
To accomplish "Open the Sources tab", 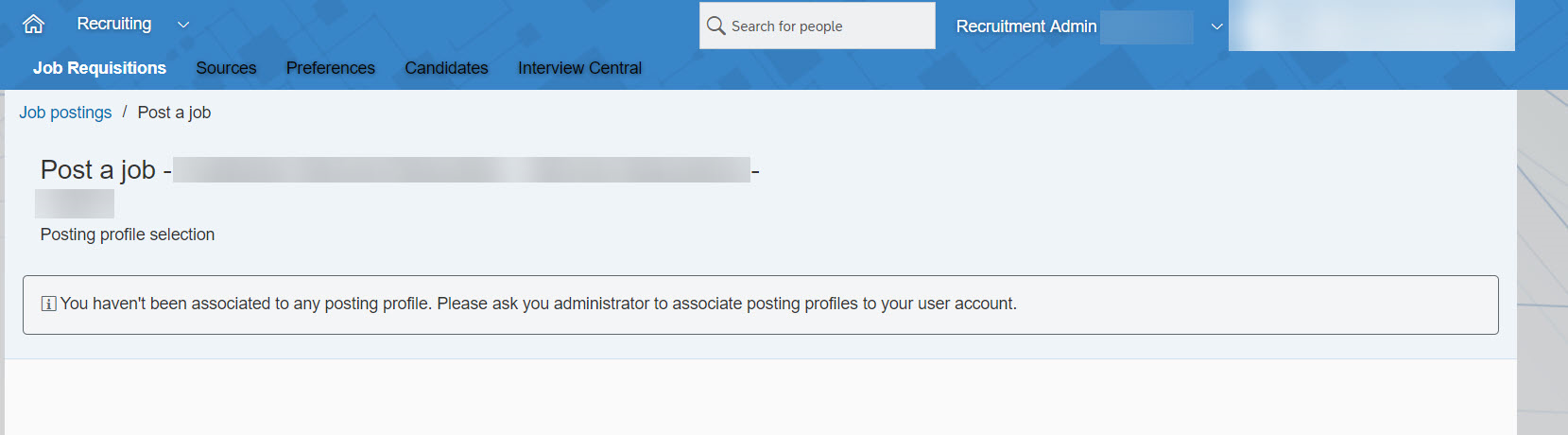I will (x=226, y=68).
